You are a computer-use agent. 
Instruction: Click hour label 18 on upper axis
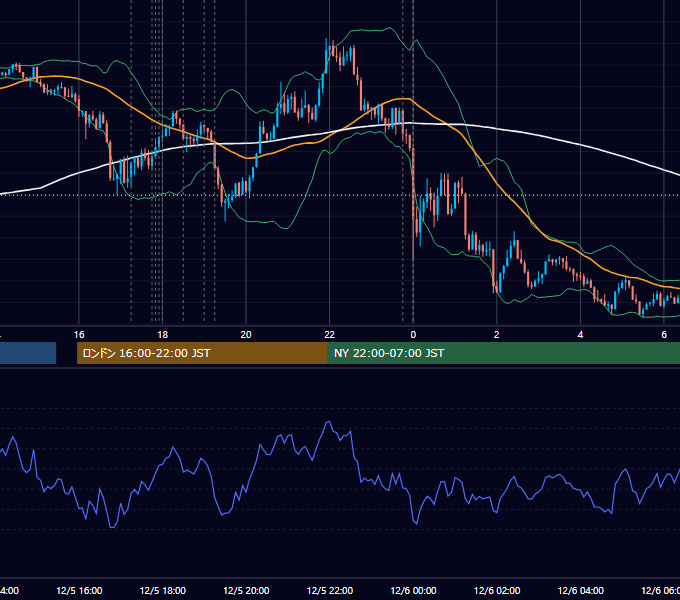click(163, 335)
